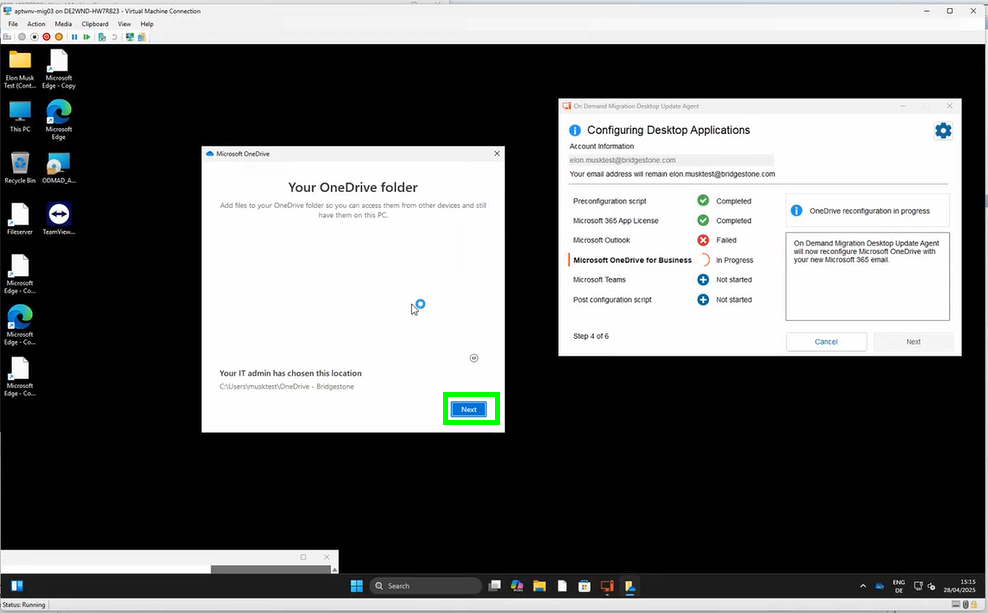The width and height of the screenshot is (988, 613).
Task: Click the Revert toolbar icon
Action: click(x=114, y=37)
